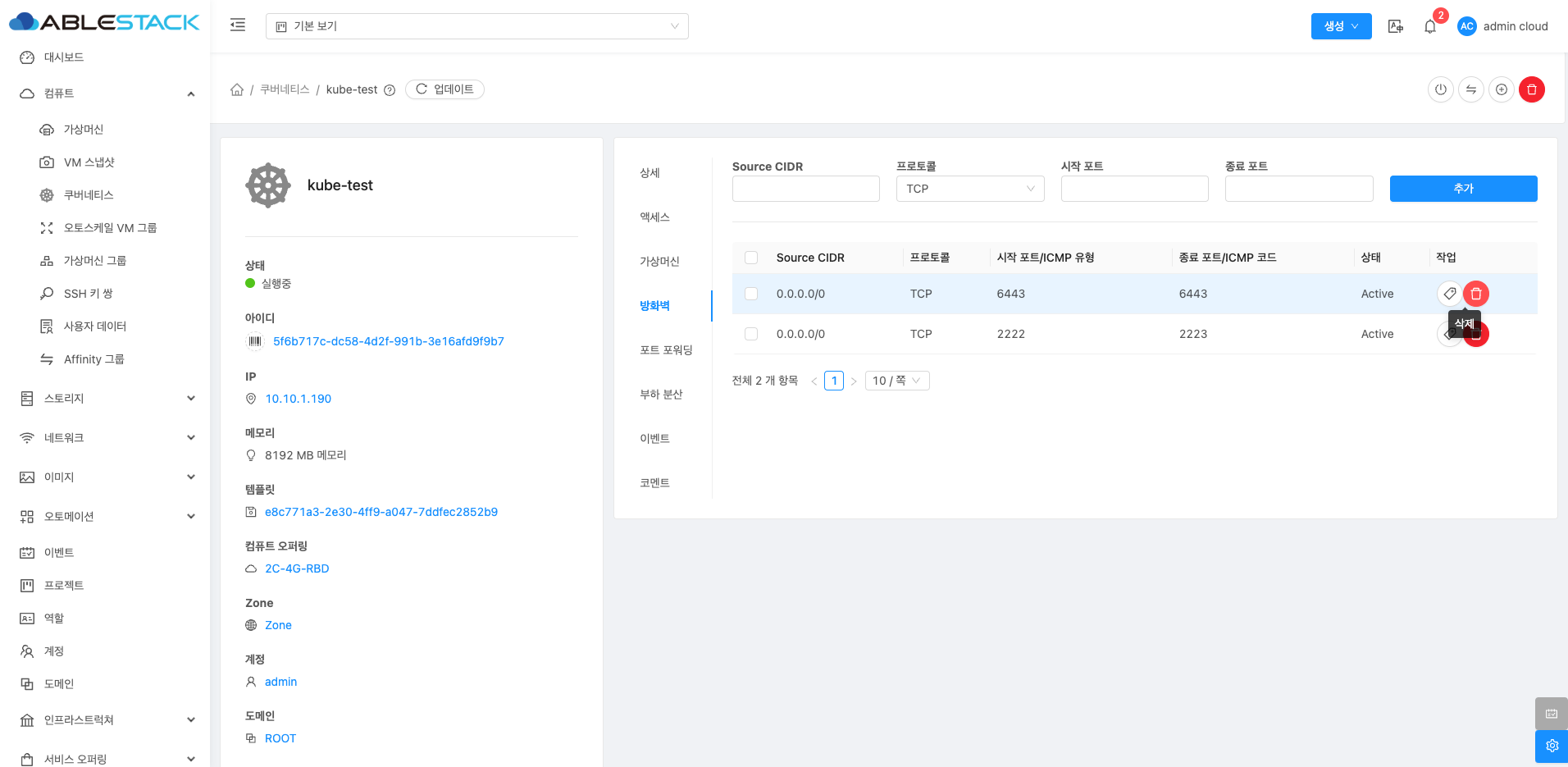Click the gear settings icon at bottom right
Viewport: 1568px width, 767px height.
click(1551, 746)
